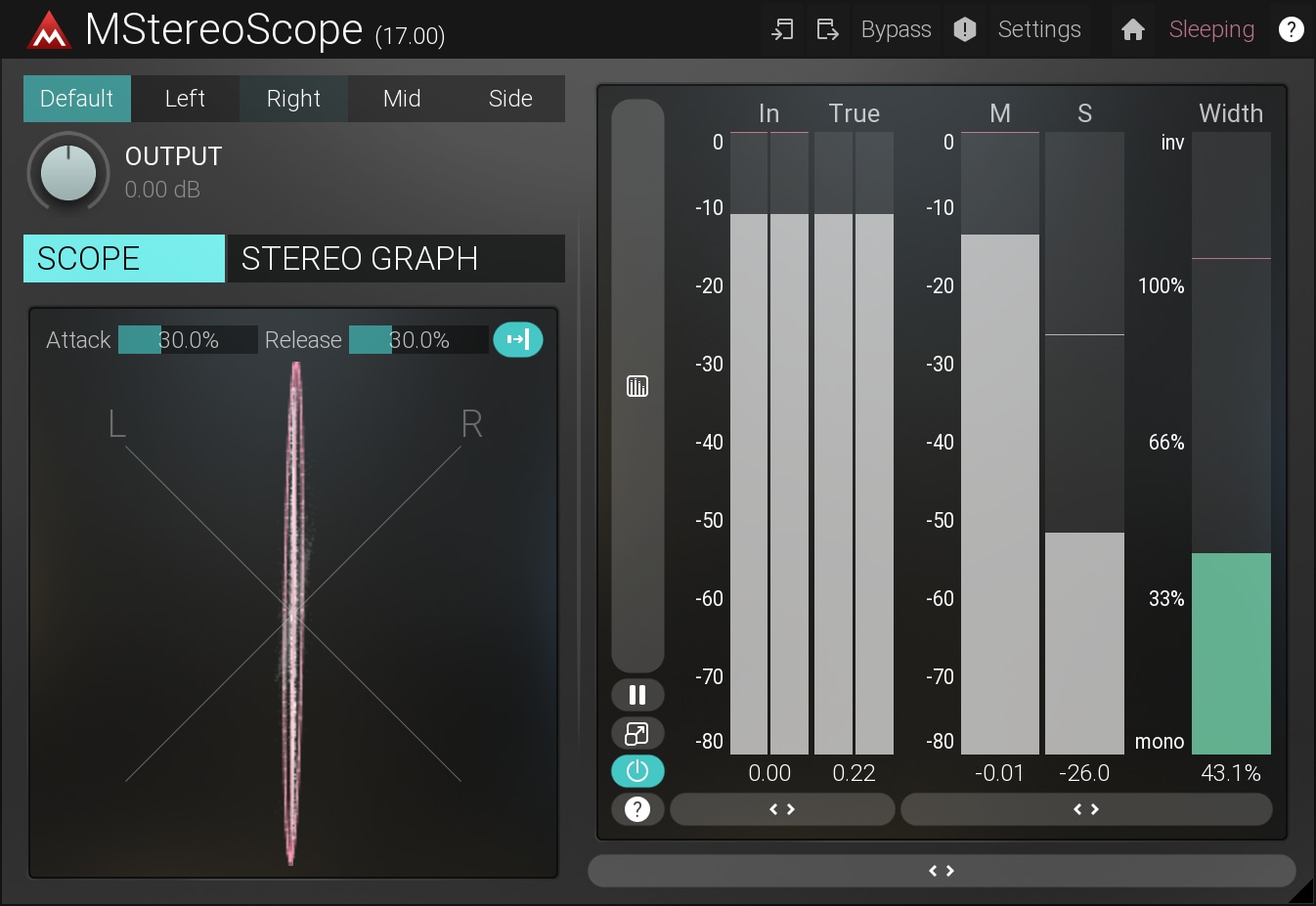
Task: Click the Attack percentage slider
Action: (x=188, y=340)
